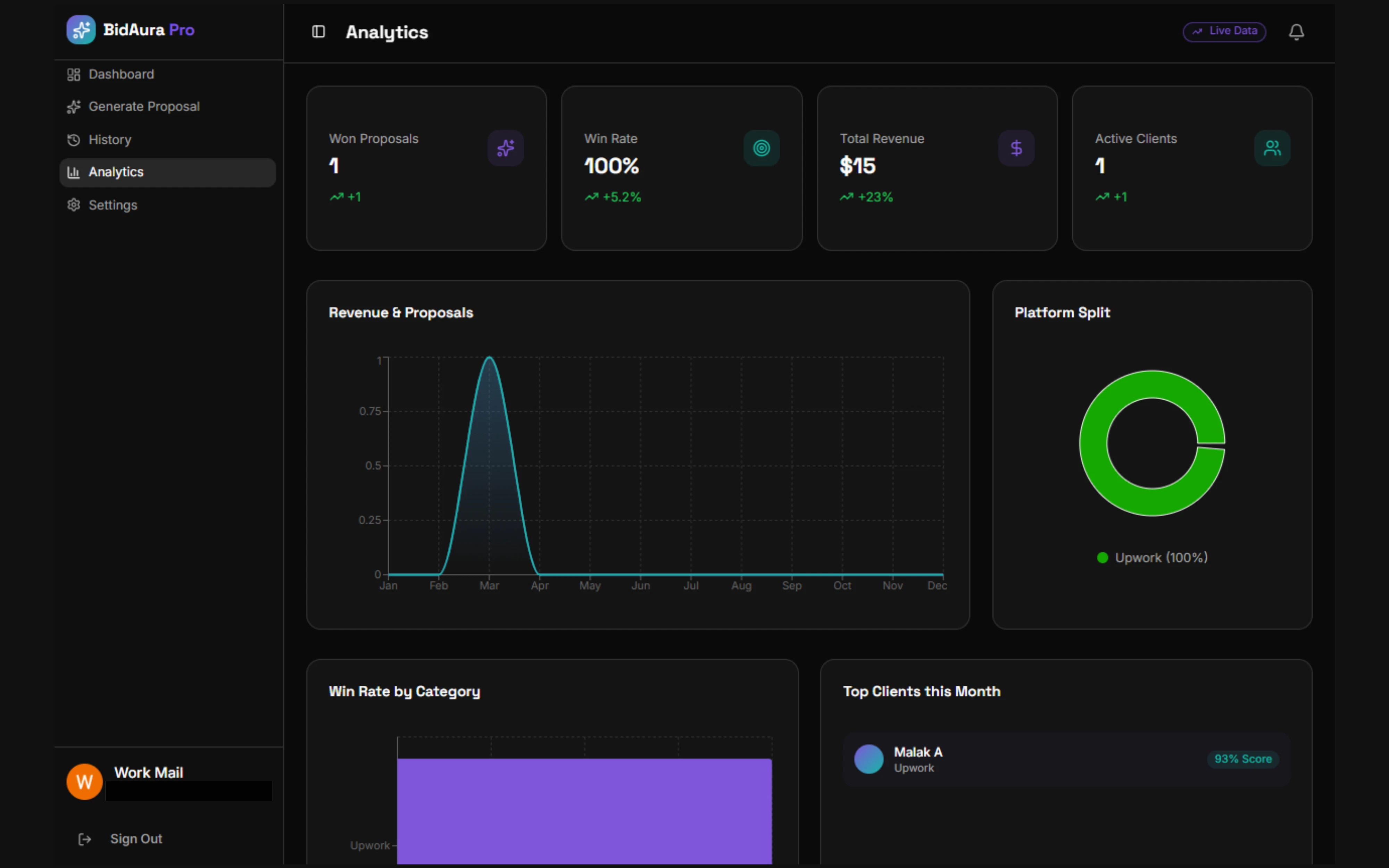Screen dimensions: 1389x868
Task: Click the Live Data badge
Action: 1224,32
